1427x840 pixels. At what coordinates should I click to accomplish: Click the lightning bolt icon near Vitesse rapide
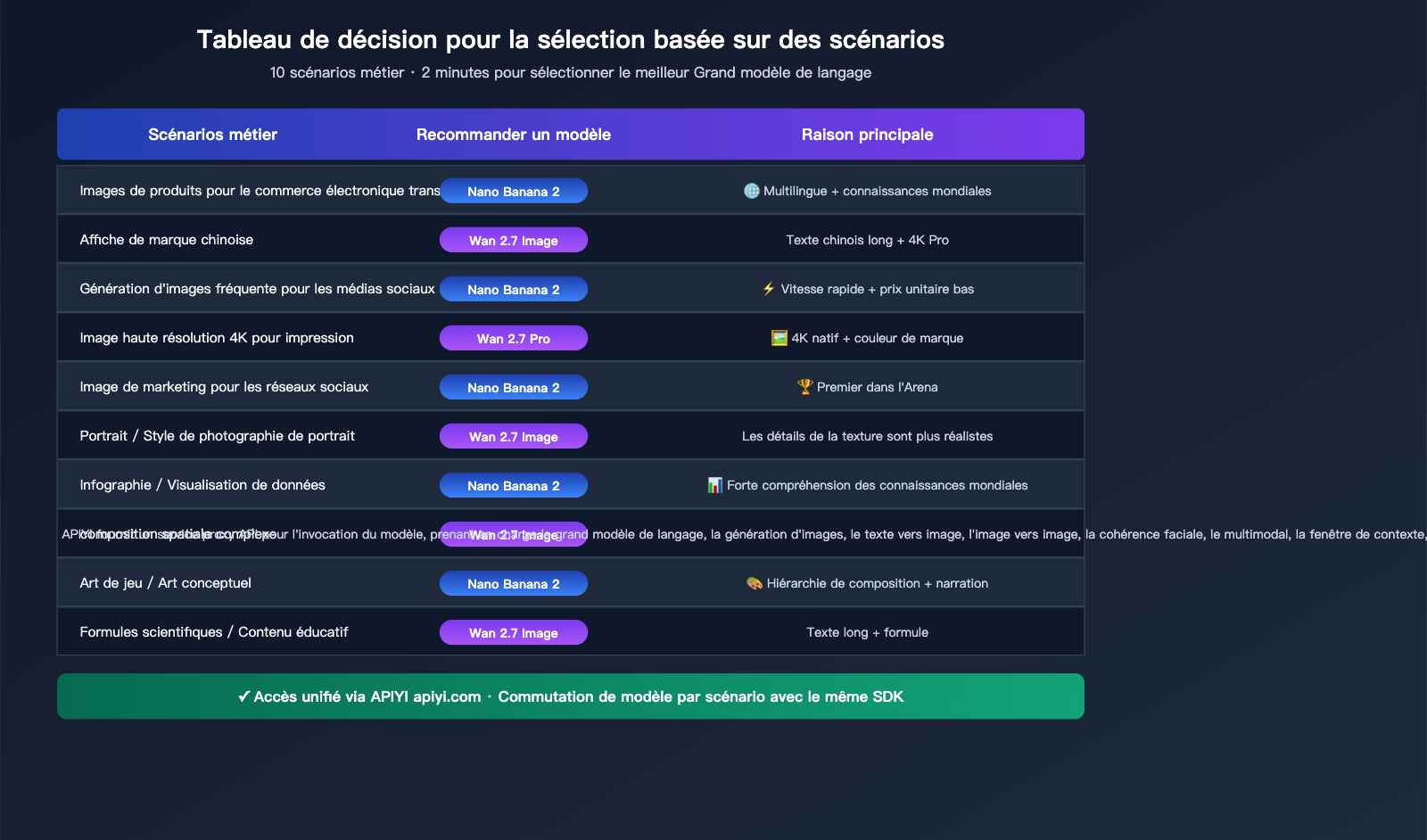[x=769, y=289]
